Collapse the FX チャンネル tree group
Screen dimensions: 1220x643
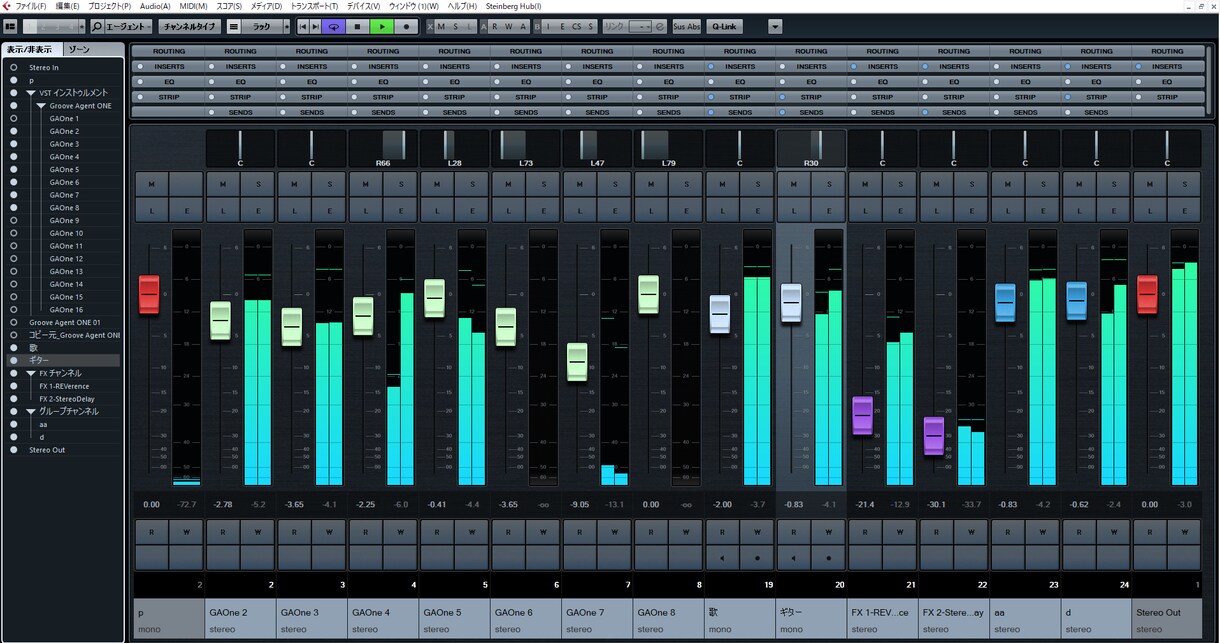pos(30,373)
